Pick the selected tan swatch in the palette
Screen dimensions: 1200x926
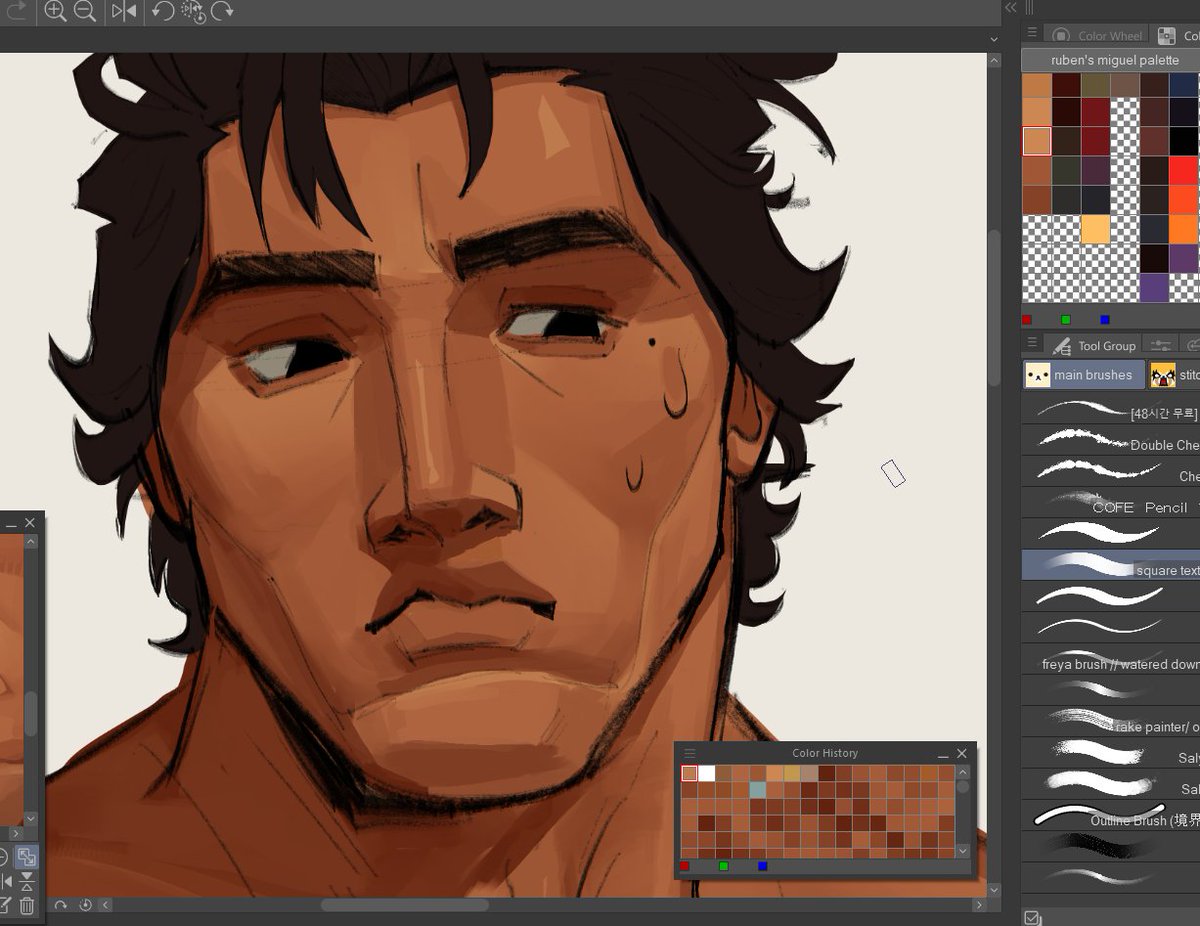[x=1037, y=141]
